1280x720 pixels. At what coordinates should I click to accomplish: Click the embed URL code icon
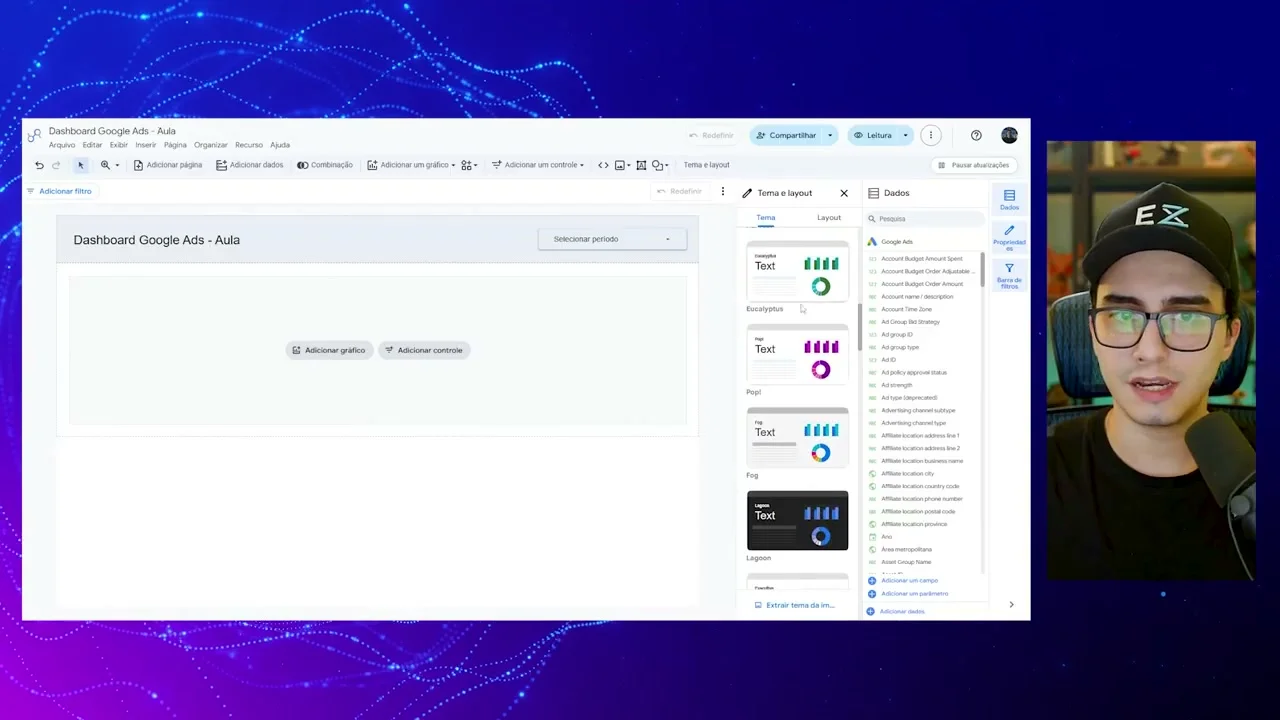pyautogui.click(x=603, y=165)
